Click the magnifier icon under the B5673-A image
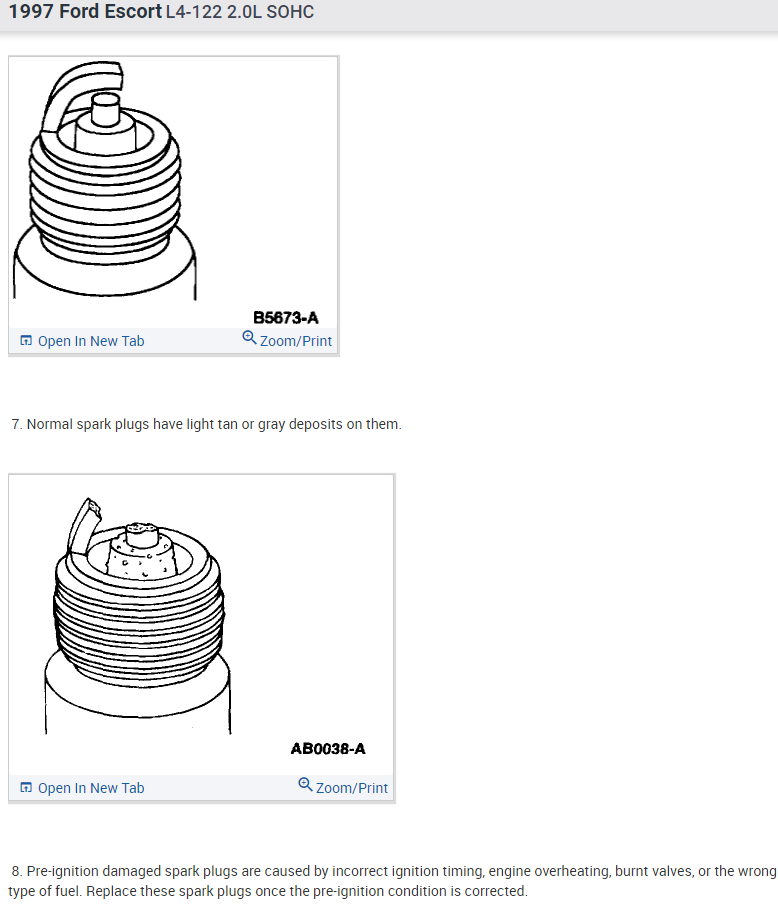Viewport: 778px width, 918px height. 249,338
